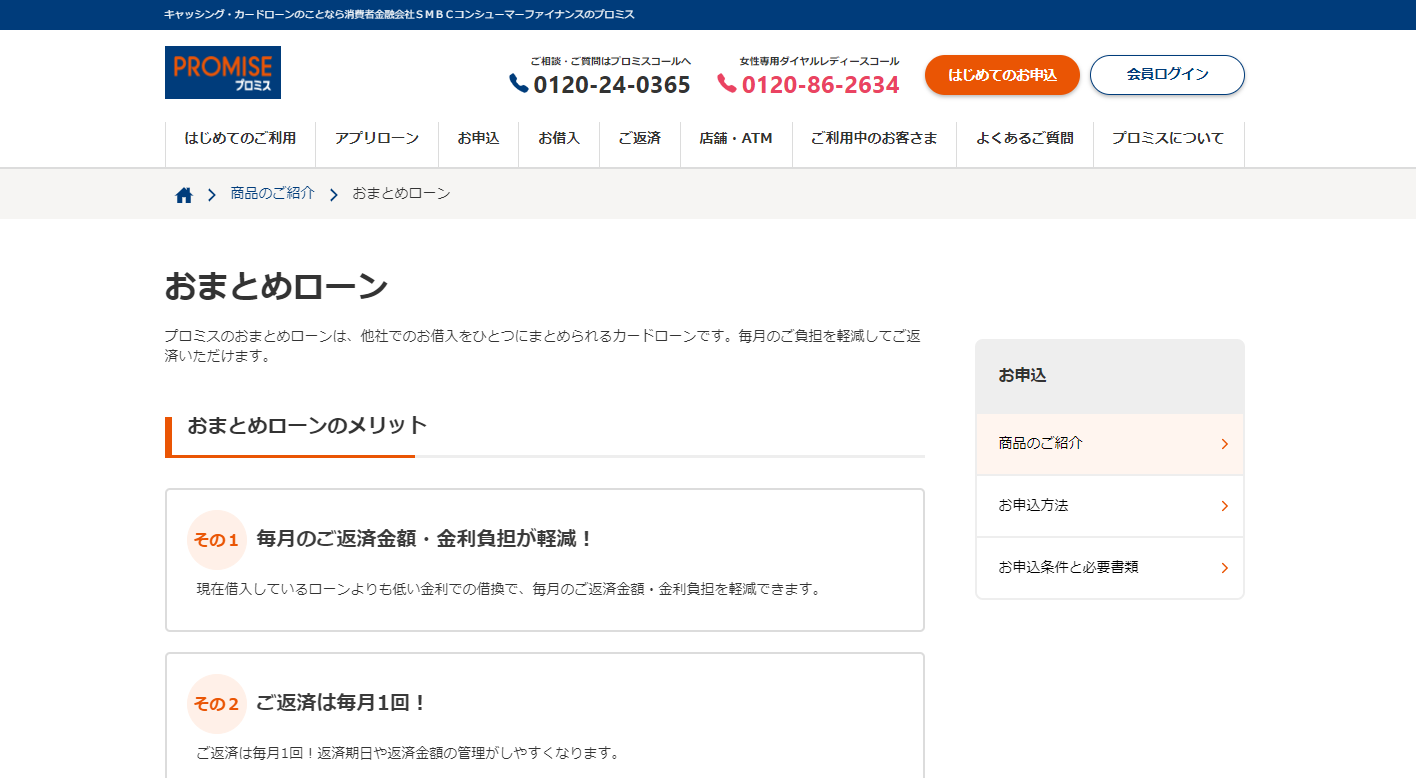Click the お申込 sidebar heading

[x=1022, y=376]
